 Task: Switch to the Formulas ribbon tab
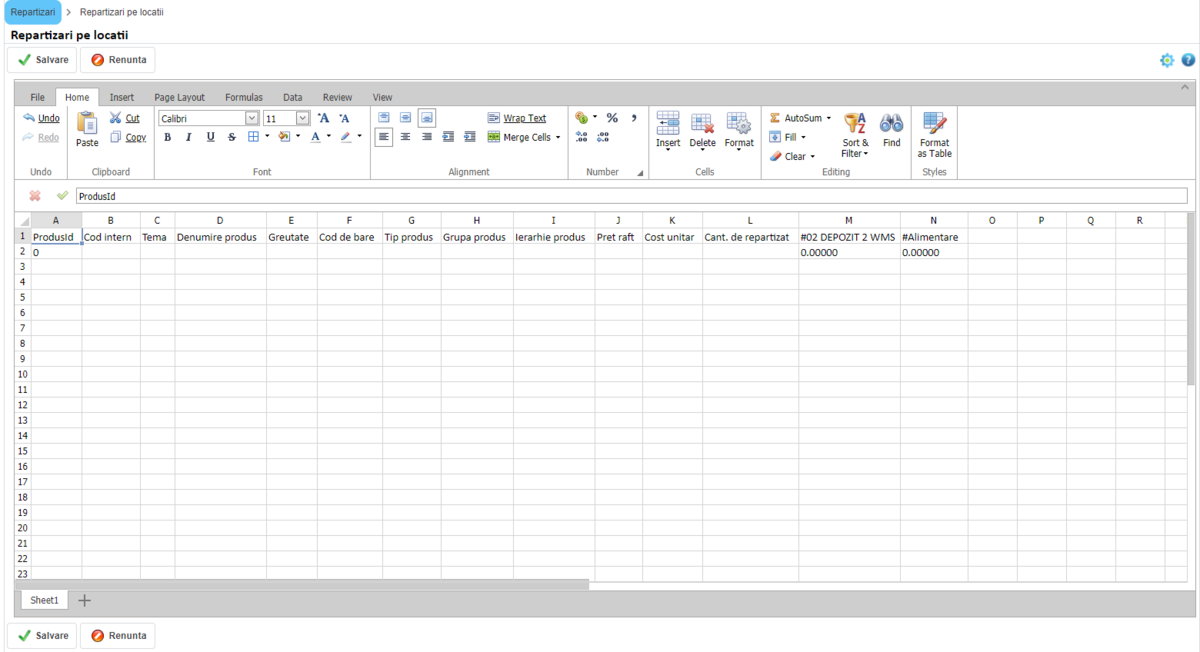[x=243, y=97]
